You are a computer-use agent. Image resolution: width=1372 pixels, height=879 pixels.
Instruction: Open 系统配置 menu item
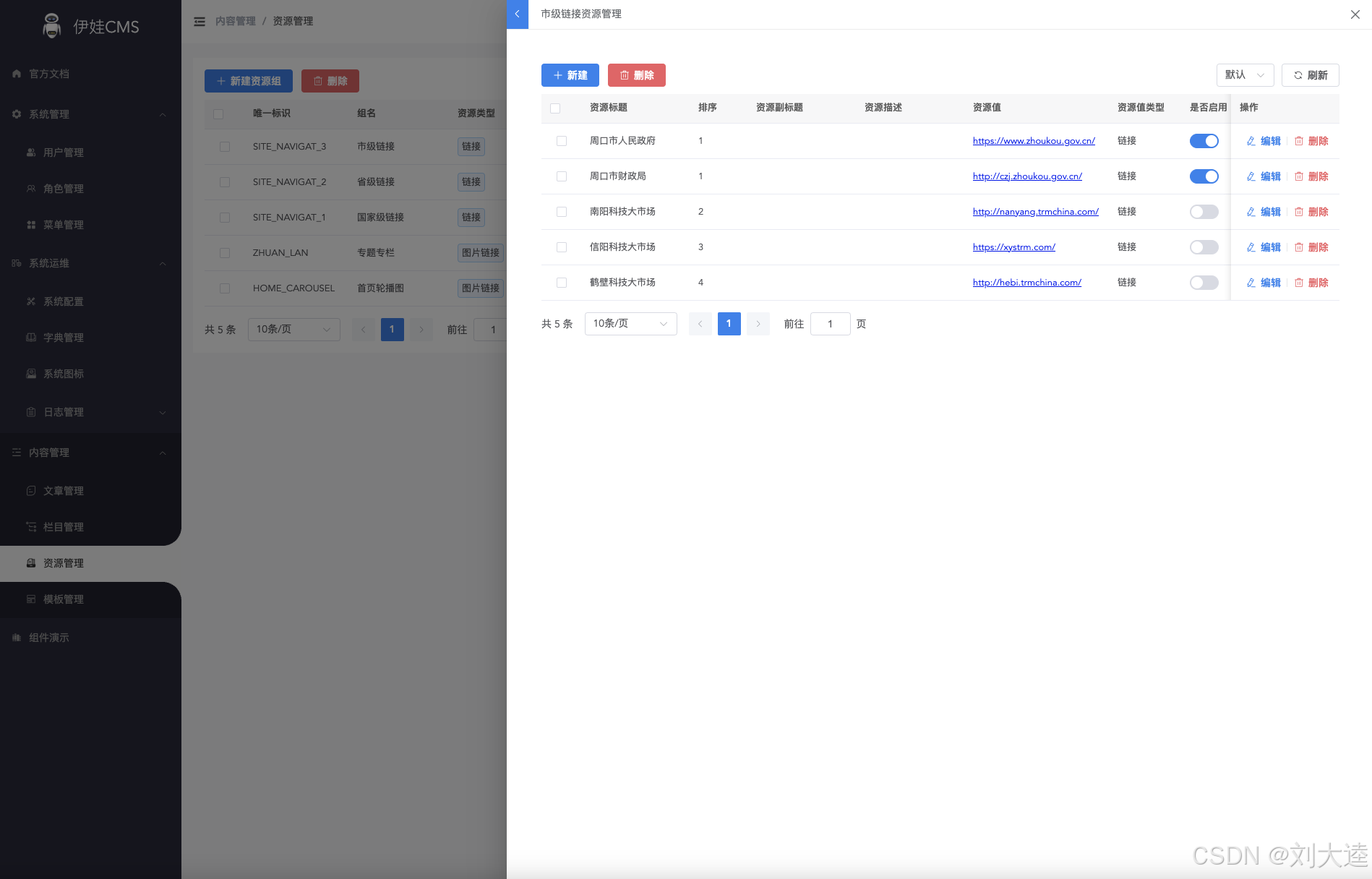point(90,301)
